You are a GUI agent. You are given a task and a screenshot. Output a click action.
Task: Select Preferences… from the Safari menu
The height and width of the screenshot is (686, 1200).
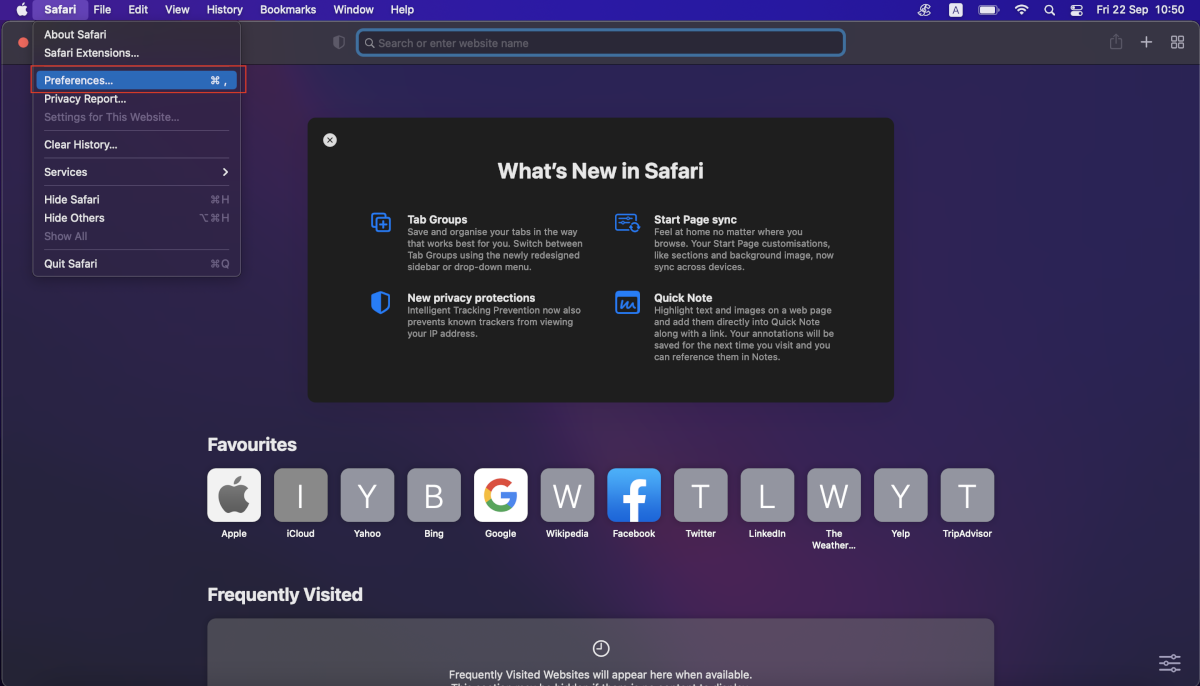point(136,80)
